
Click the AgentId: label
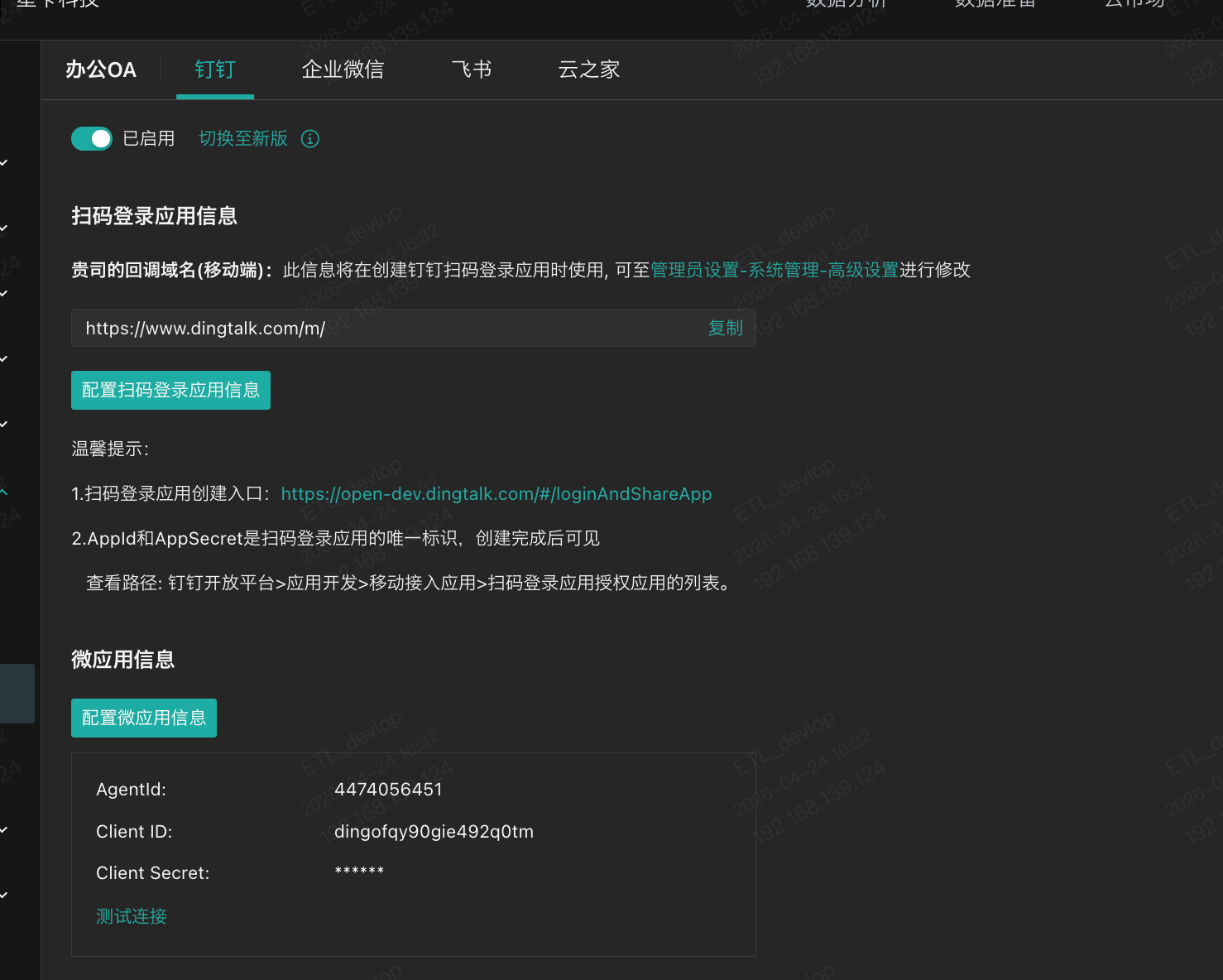tap(131, 790)
